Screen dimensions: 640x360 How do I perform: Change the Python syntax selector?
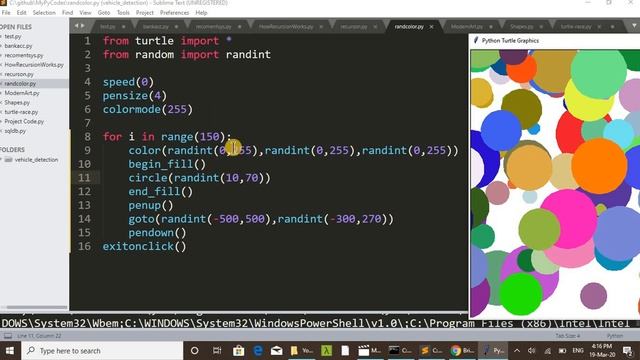pos(615,336)
